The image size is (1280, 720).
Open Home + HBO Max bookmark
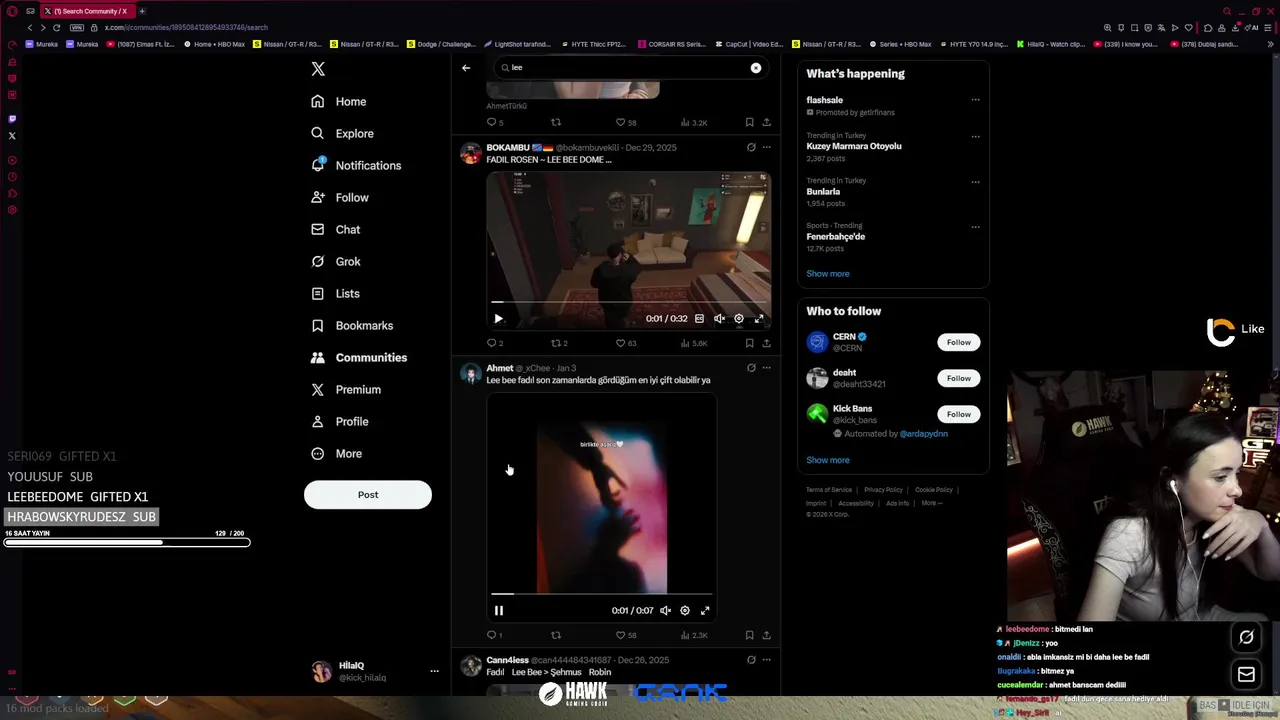[x=215, y=44]
